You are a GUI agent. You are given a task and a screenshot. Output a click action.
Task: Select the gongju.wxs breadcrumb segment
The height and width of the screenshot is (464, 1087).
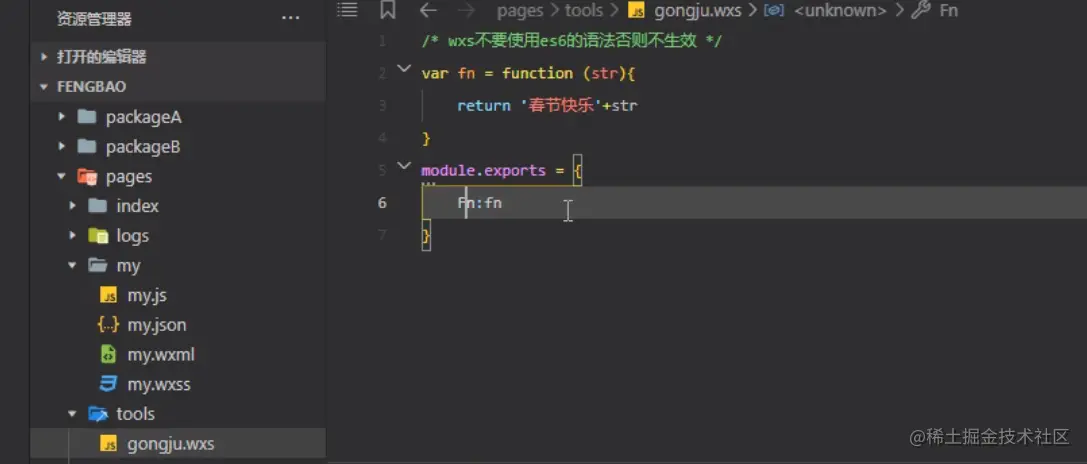tap(697, 10)
